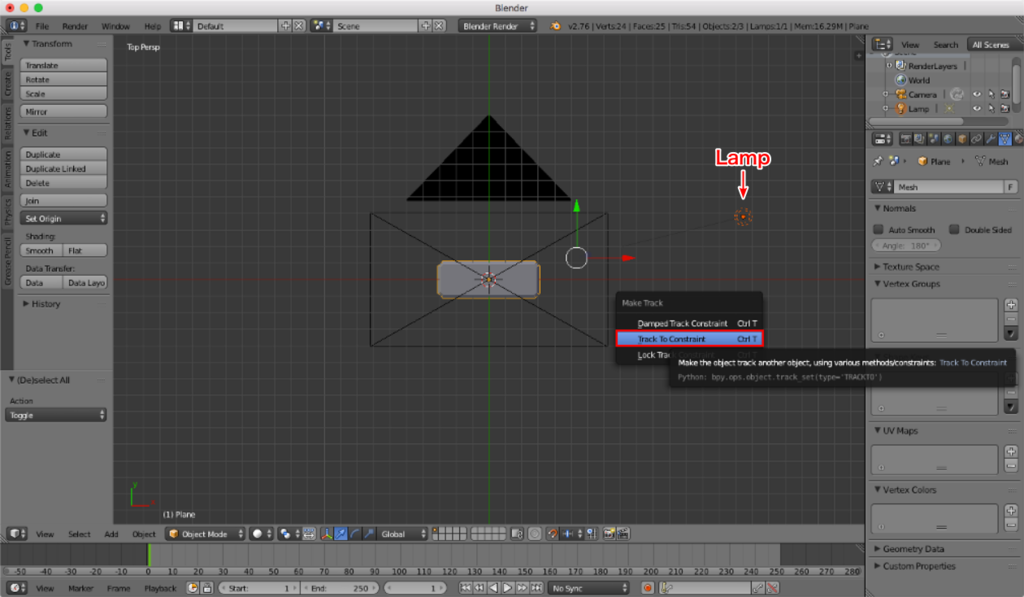Open the Global orientation dropdown
Image resolution: width=1024 pixels, height=597 pixels.
pyautogui.click(x=402, y=534)
